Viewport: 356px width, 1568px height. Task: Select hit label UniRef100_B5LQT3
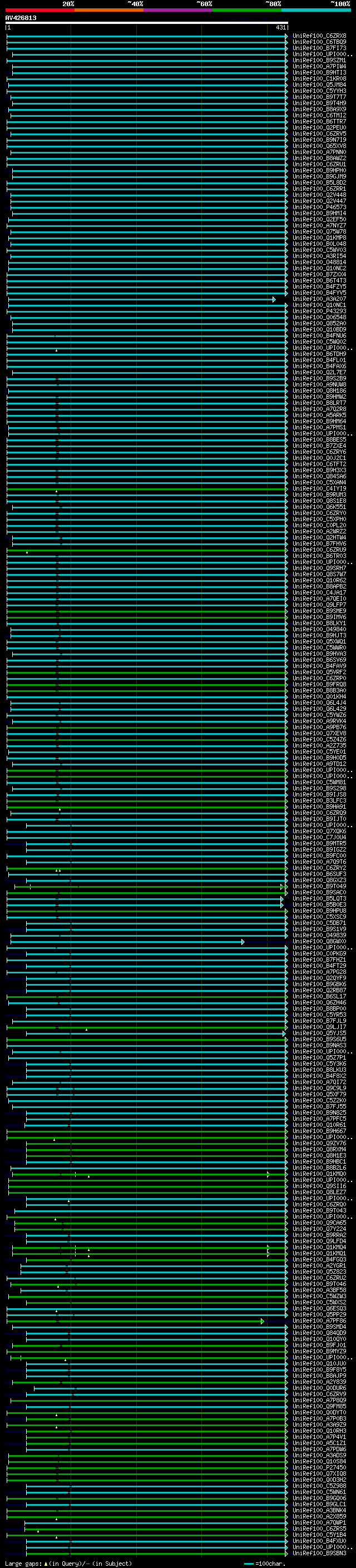click(319, 898)
